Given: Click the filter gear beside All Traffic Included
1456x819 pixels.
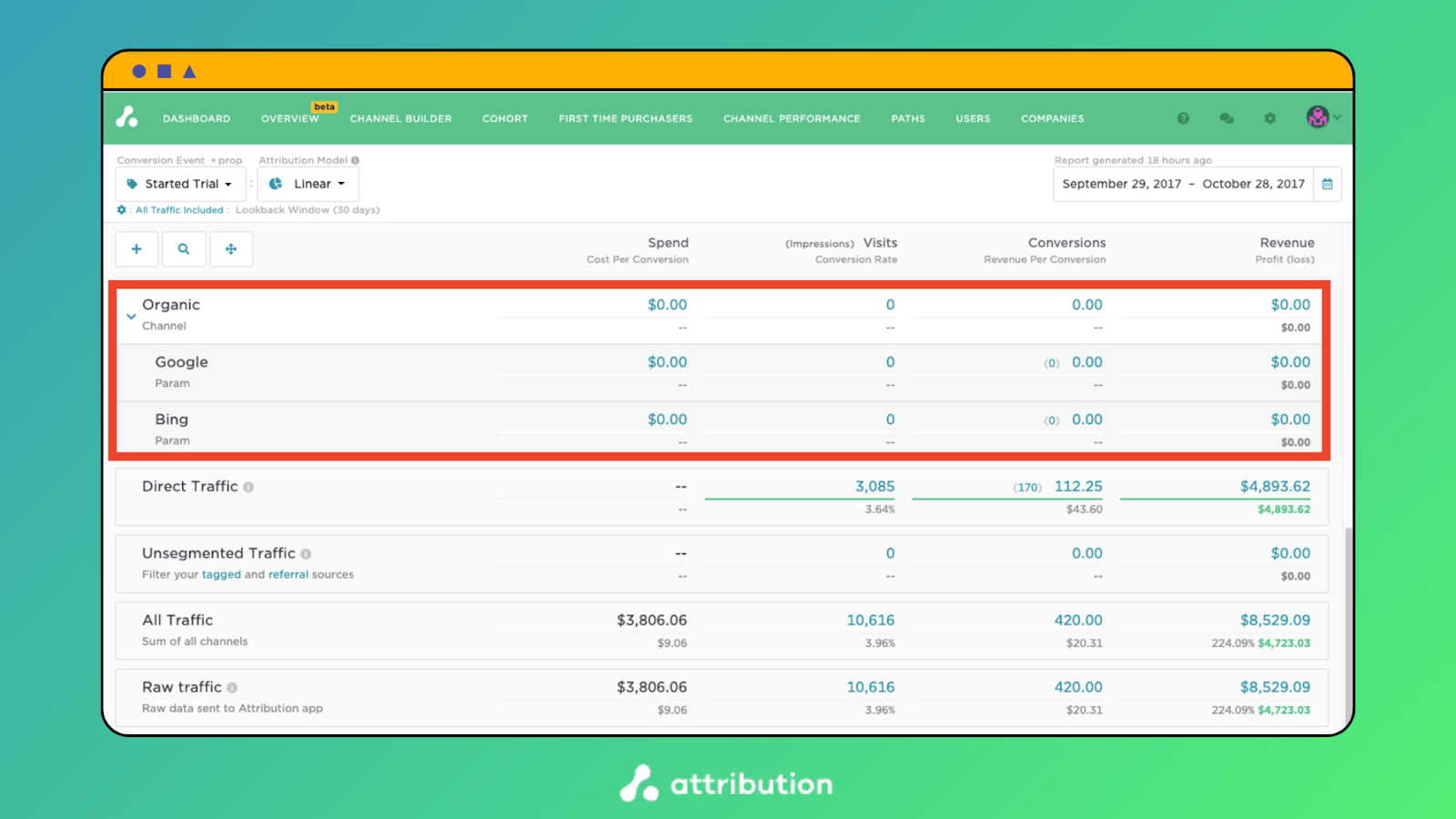Looking at the screenshot, I should point(122,210).
